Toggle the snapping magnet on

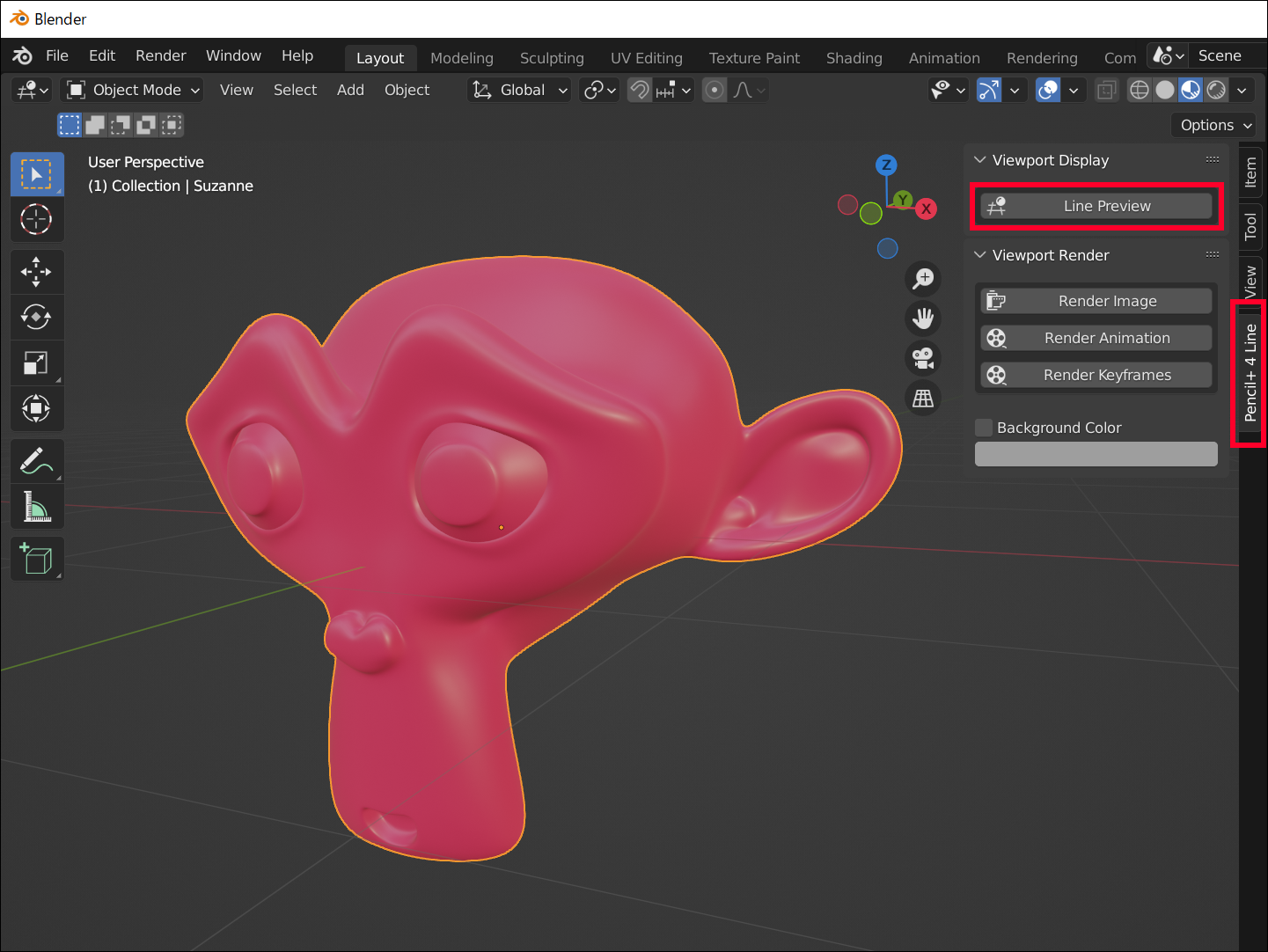[640, 89]
